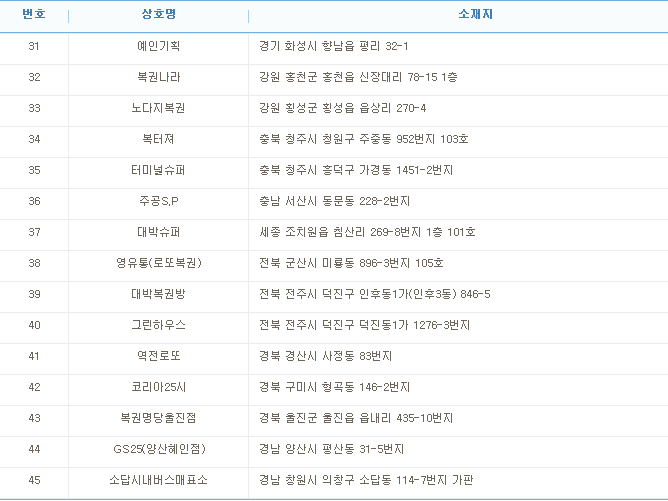Select store name 코리아25시
Image resolution: width=668 pixels, height=501 pixels.
click(x=158, y=387)
